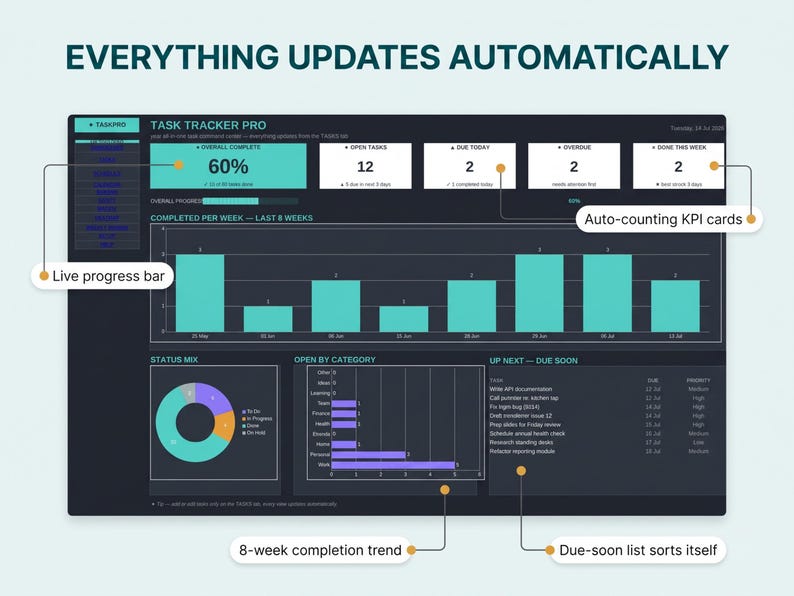Click the To Do legend entry
794x596 pixels.
(251, 412)
